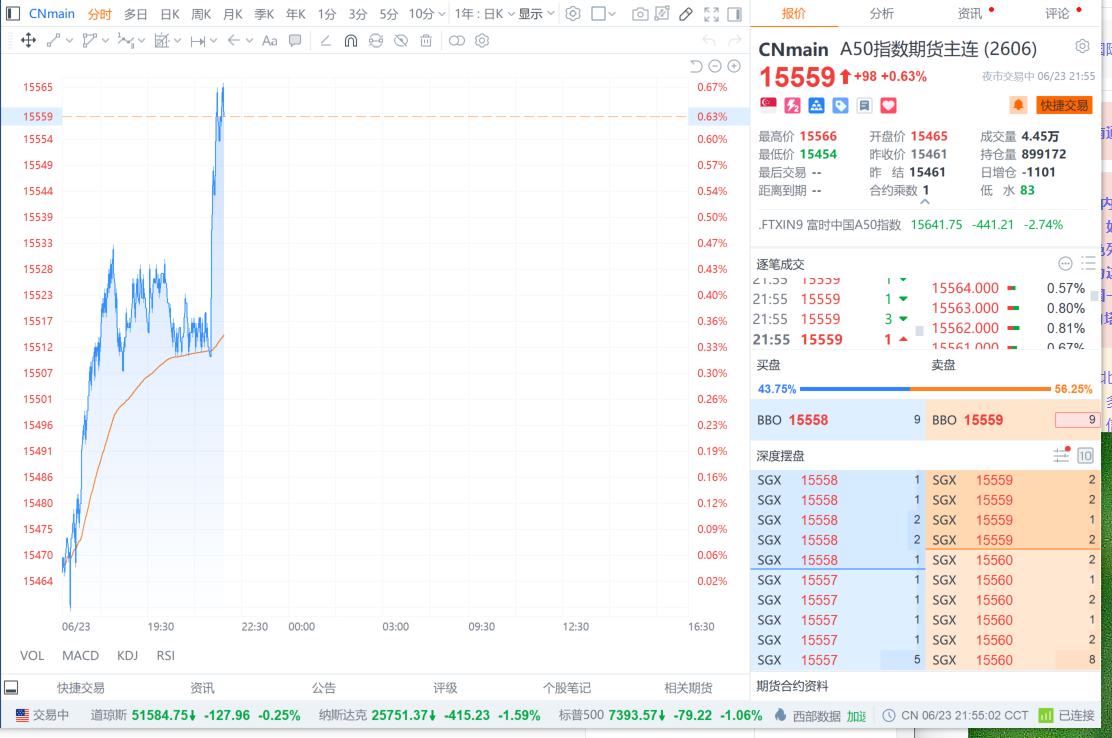Click the .FTXIN9 富时中国A50指数 quote
Viewport: 1112px width, 738px height.
pyautogui.click(x=911, y=225)
